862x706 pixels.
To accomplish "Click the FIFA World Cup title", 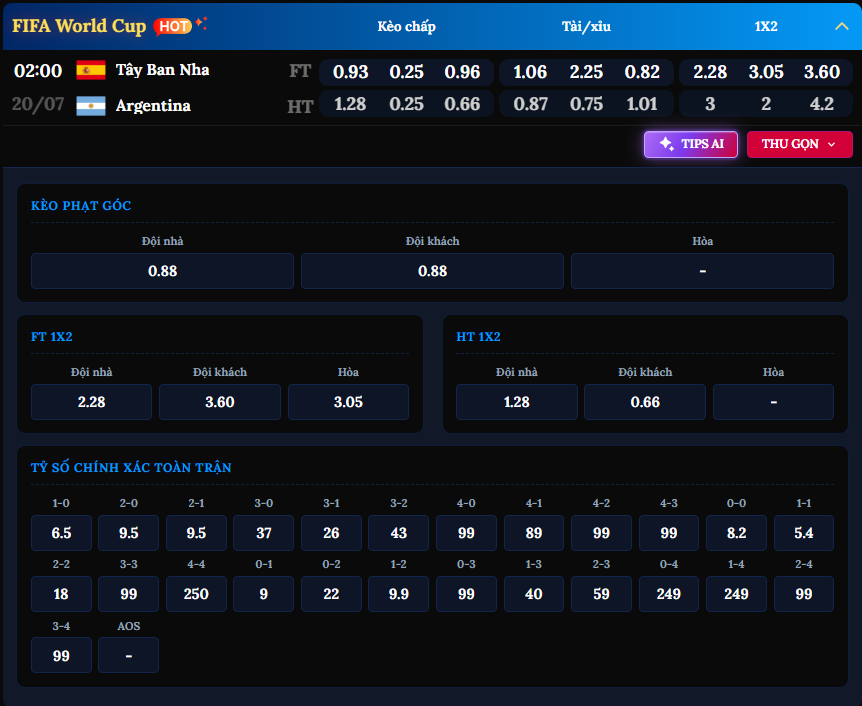I will 79,26.
